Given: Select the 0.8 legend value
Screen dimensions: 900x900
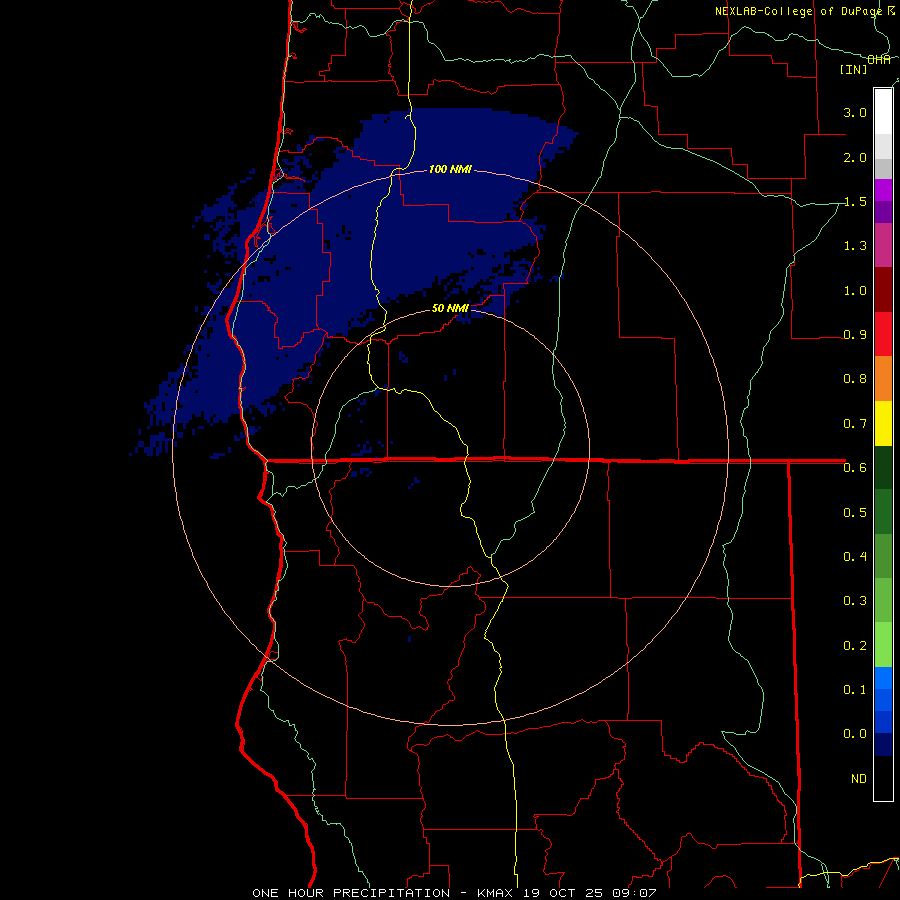Looking at the screenshot, I should 855,379.
